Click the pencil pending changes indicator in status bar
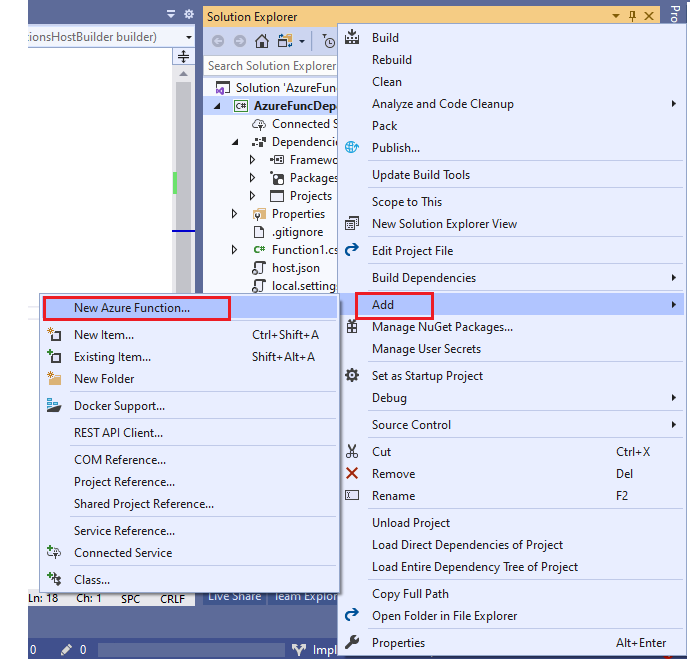The width and height of the screenshot is (690, 660). pyautogui.click(x=66, y=649)
